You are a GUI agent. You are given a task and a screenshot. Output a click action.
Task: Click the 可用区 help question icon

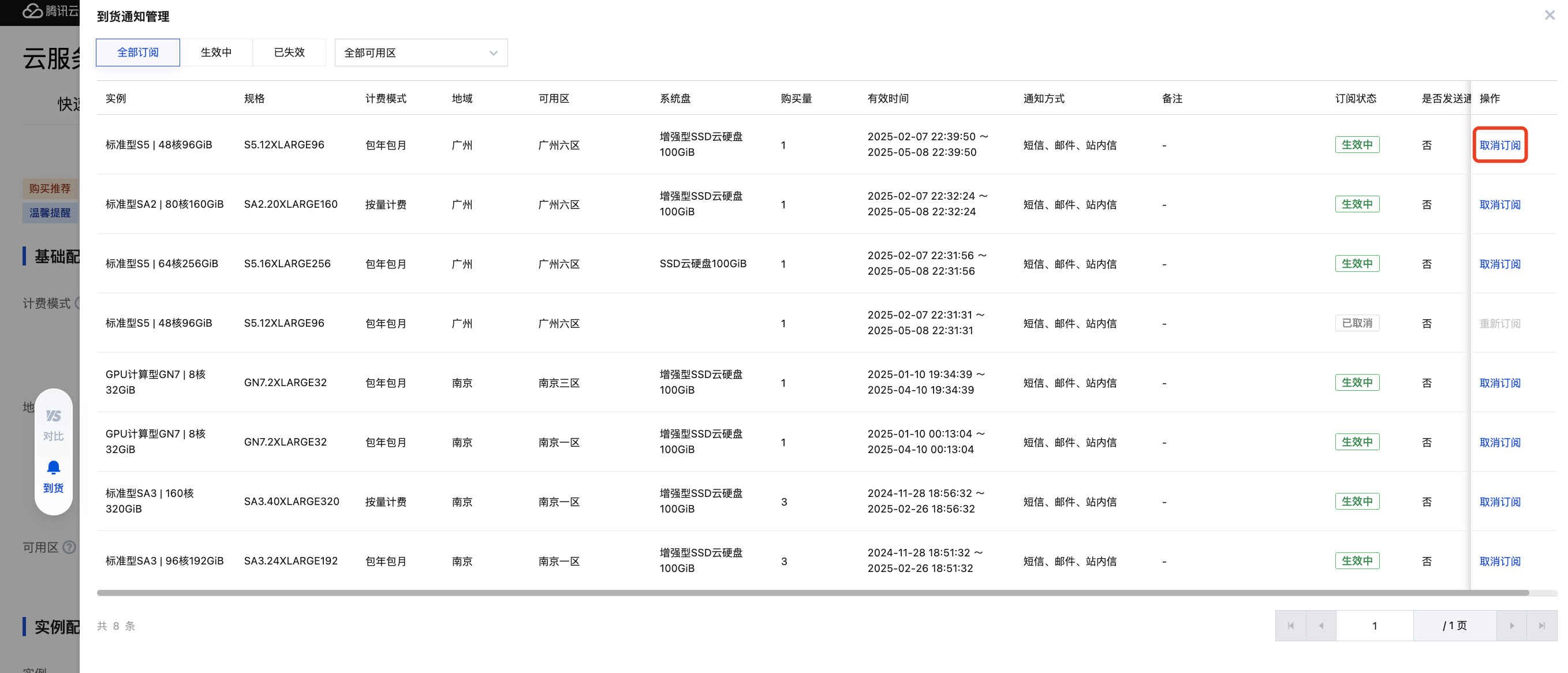pos(69,547)
